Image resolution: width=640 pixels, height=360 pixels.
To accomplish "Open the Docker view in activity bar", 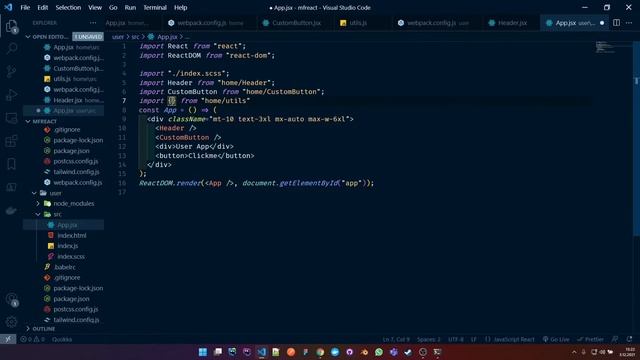I will 11,211.
